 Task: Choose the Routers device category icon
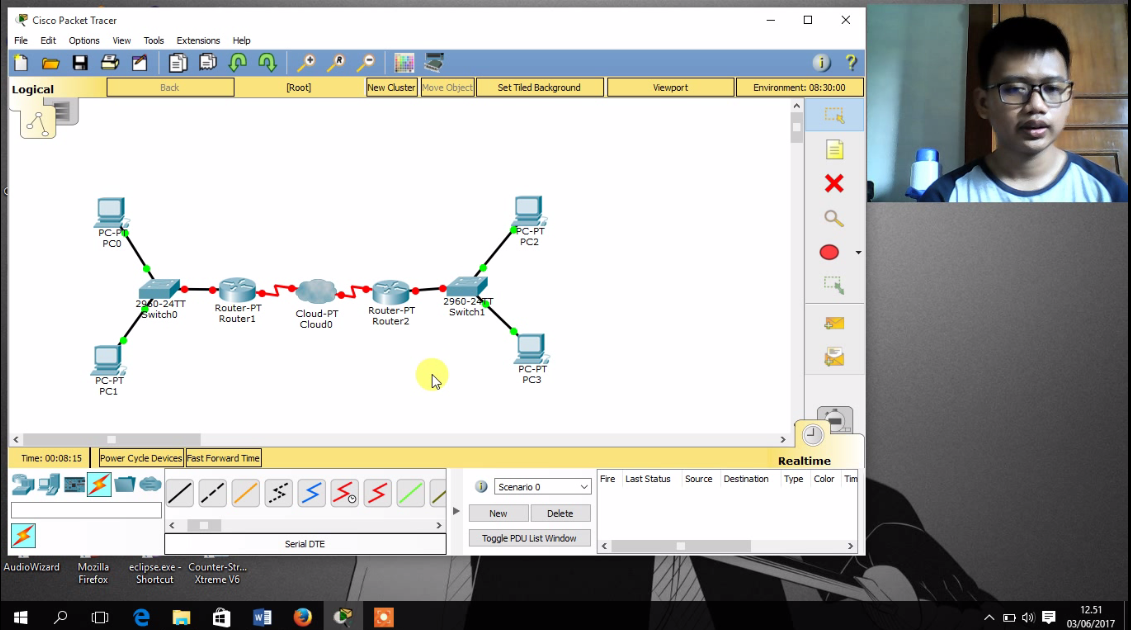click(22, 484)
